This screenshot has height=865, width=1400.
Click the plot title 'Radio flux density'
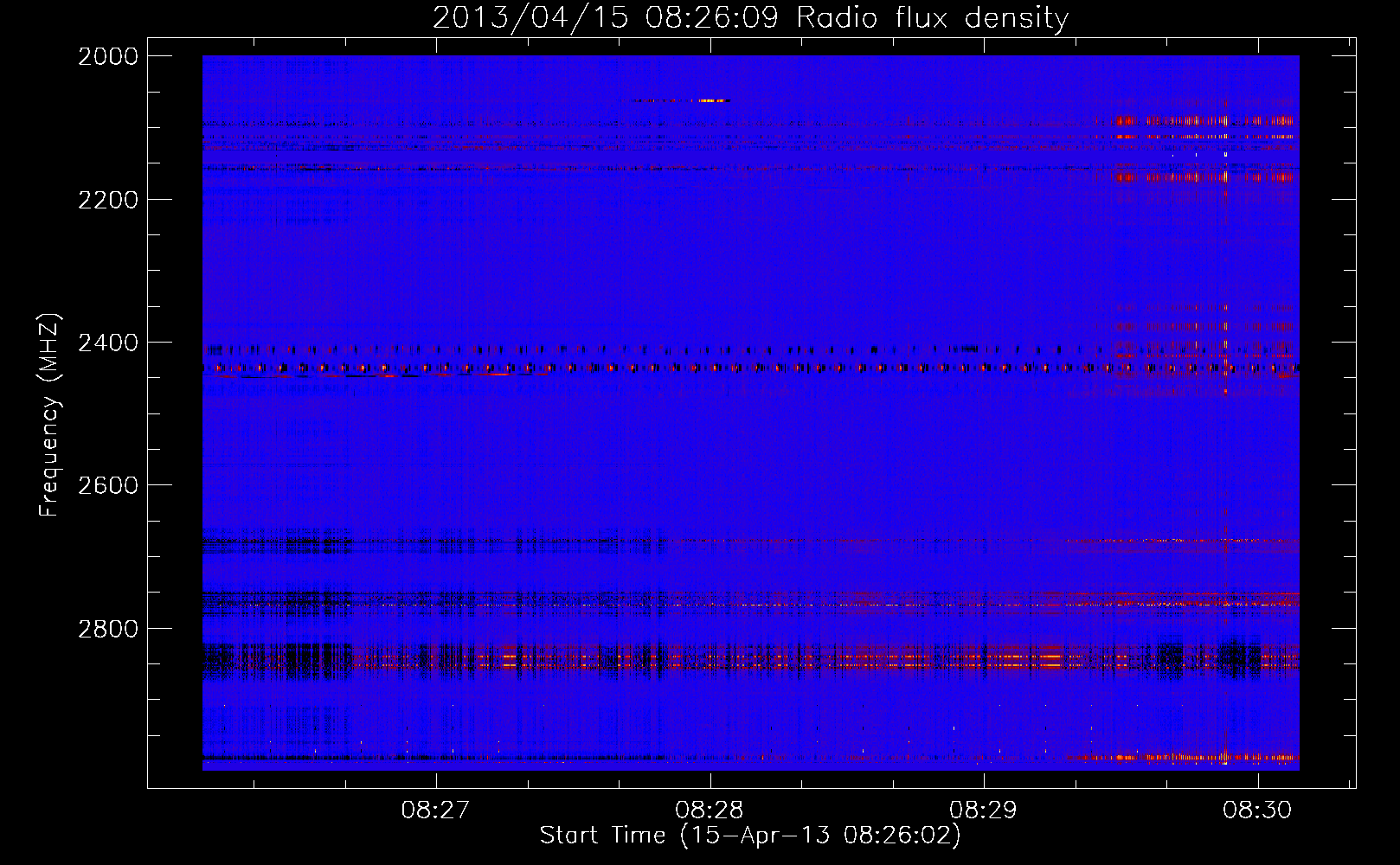click(932, 18)
